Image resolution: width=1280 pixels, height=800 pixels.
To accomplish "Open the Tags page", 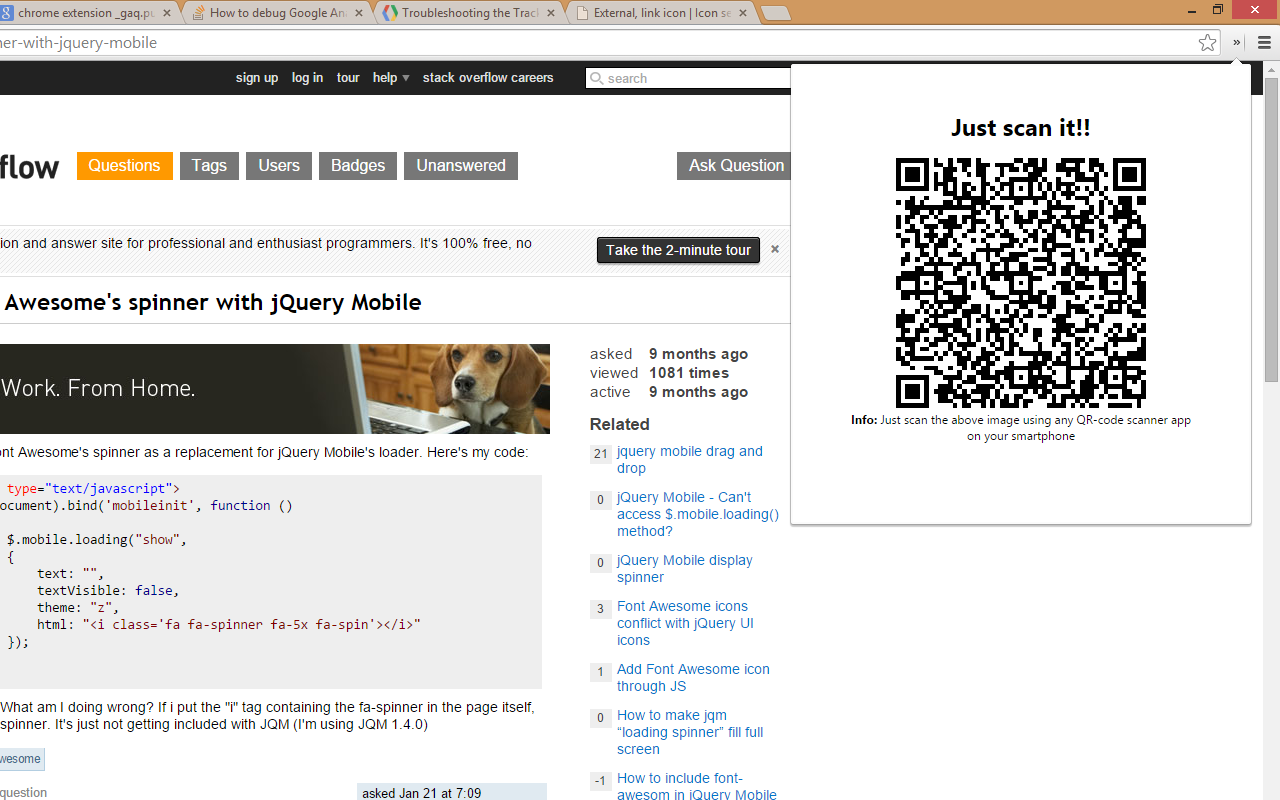I will pos(208,166).
